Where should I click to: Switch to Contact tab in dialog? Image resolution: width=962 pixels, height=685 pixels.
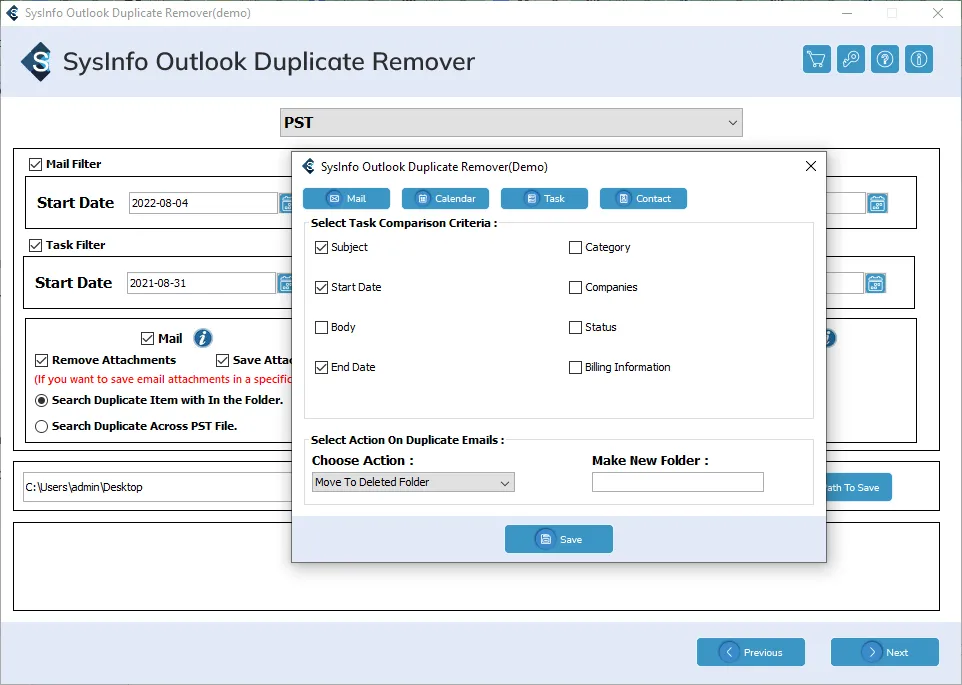click(x=644, y=199)
